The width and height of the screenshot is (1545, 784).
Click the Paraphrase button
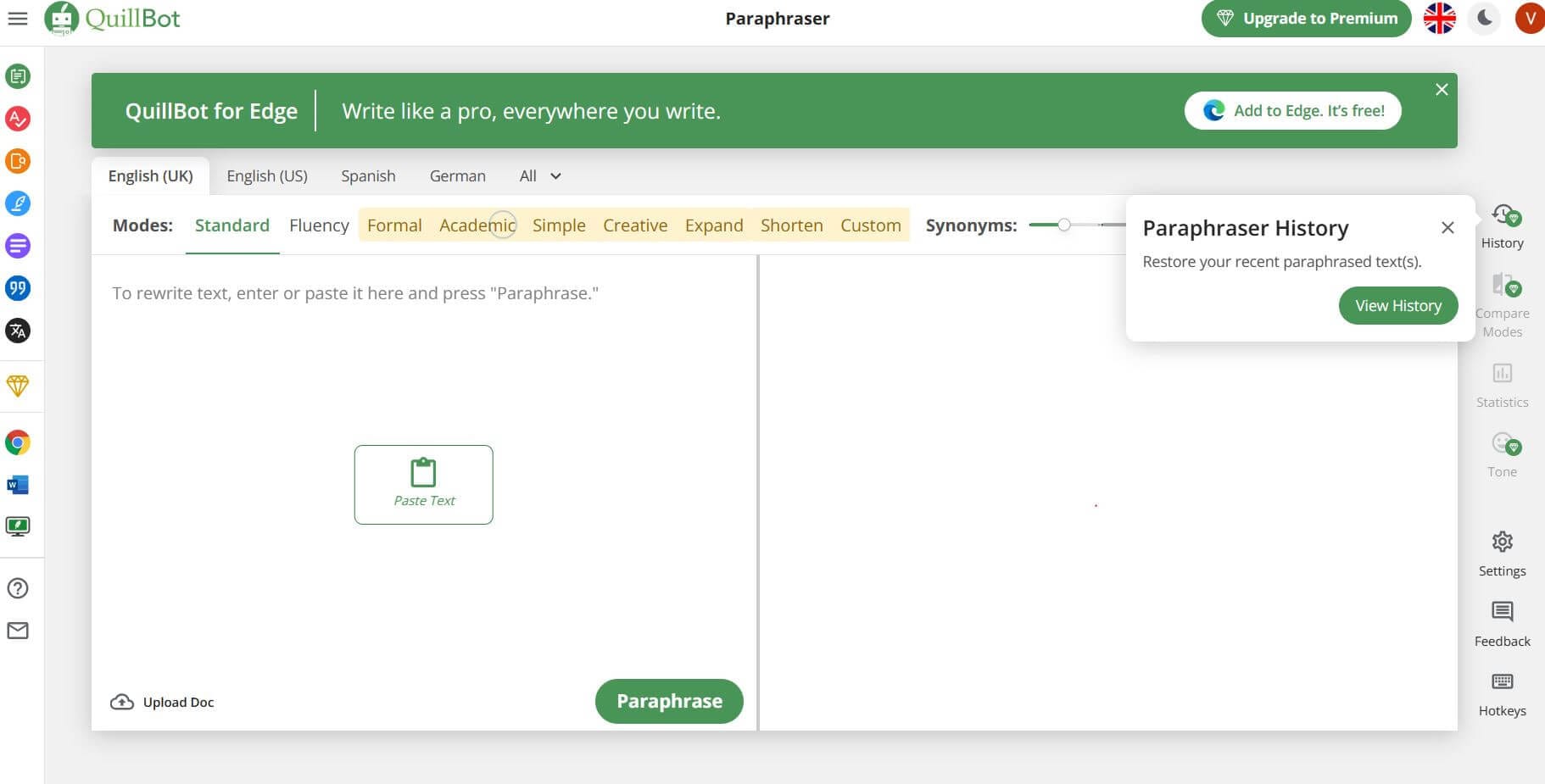pyautogui.click(x=669, y=701)
